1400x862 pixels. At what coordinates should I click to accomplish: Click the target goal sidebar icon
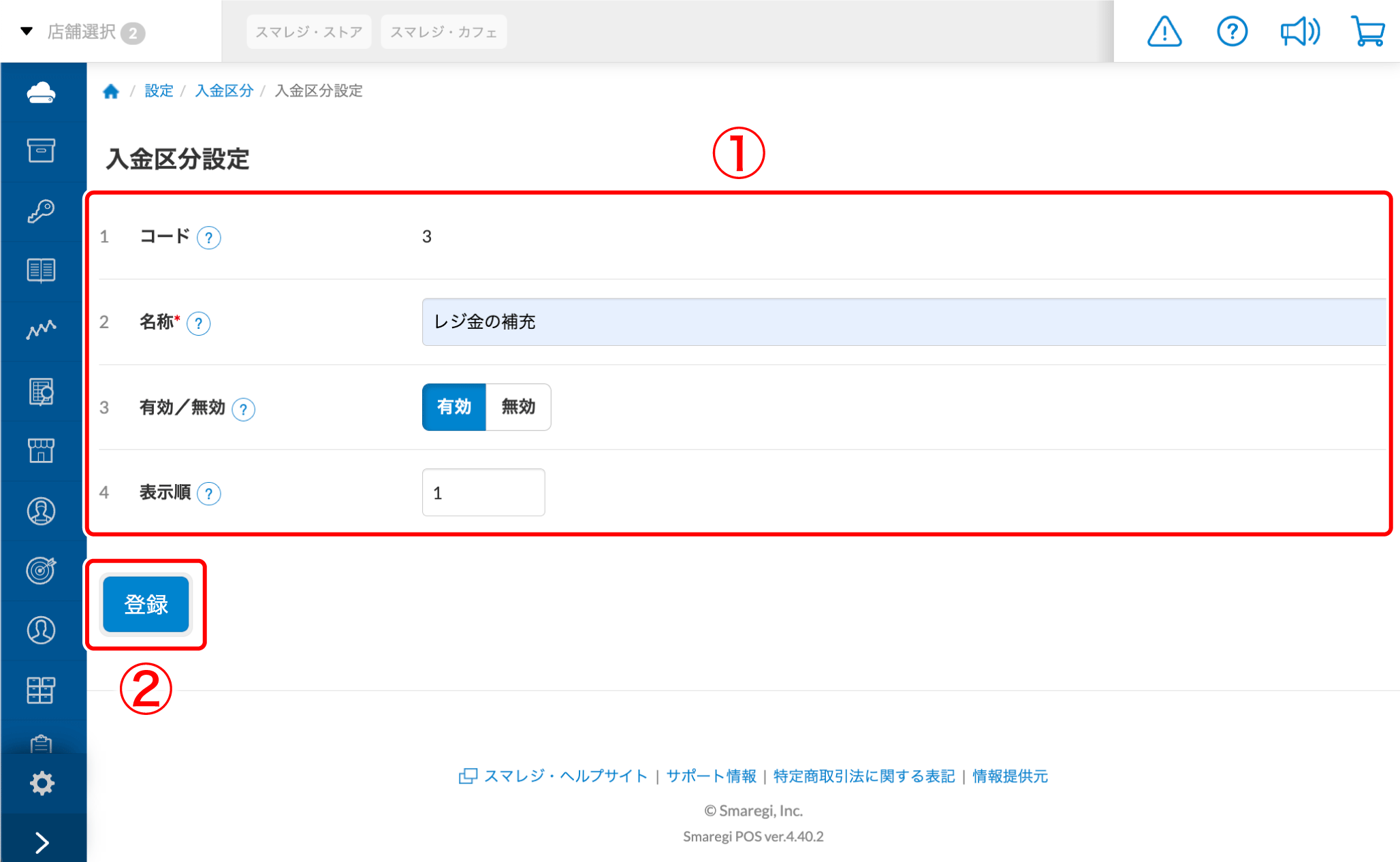(x=42, y=570)
